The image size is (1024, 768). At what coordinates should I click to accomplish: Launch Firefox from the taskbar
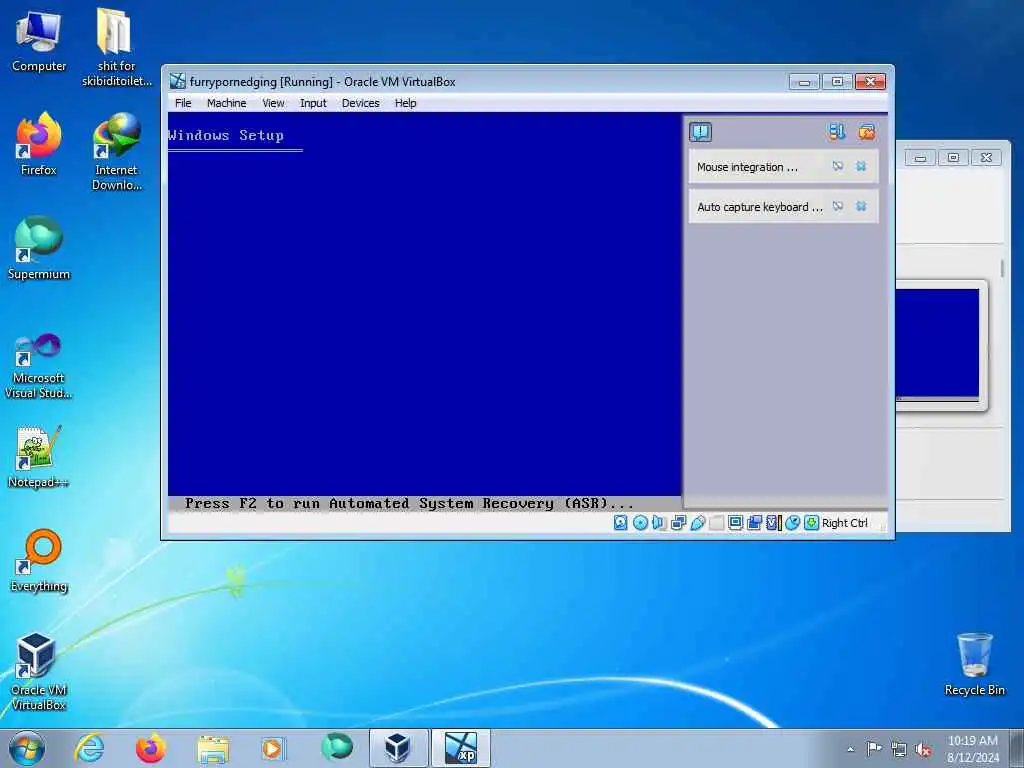tap(151, 748)
